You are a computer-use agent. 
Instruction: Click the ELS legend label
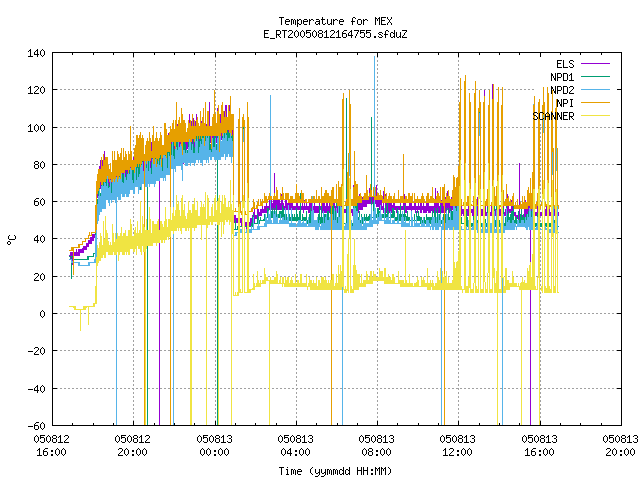565,64
